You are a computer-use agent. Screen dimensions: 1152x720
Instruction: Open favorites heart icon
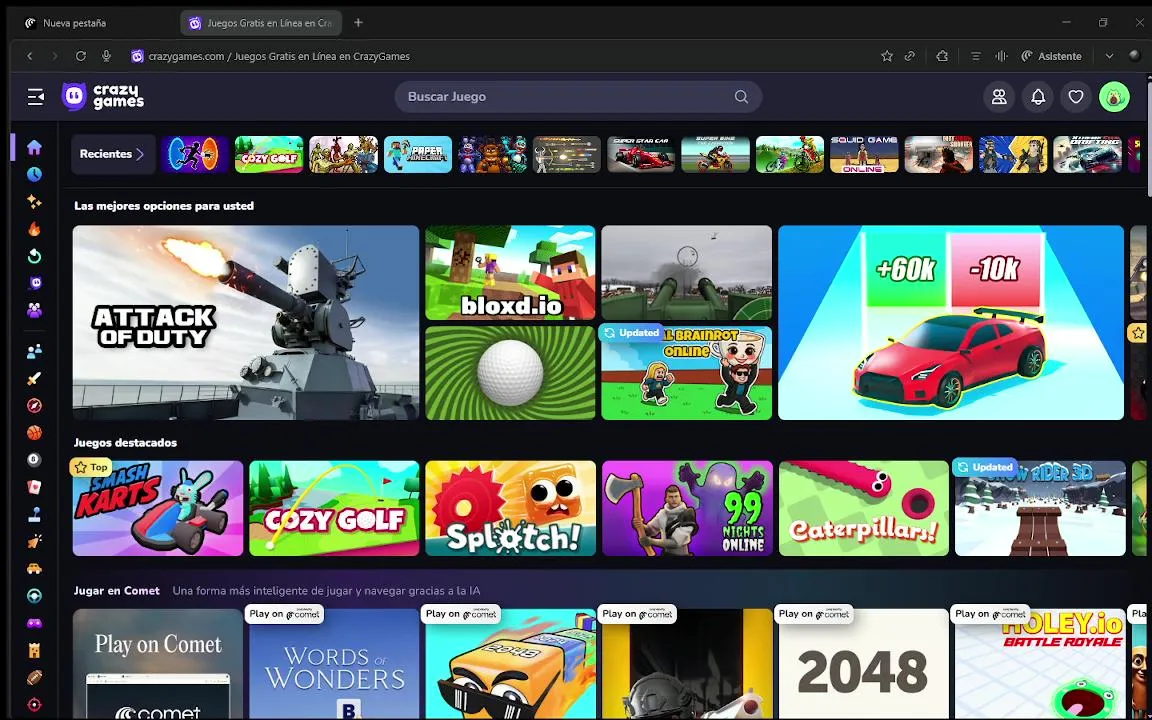(1076, 97)
